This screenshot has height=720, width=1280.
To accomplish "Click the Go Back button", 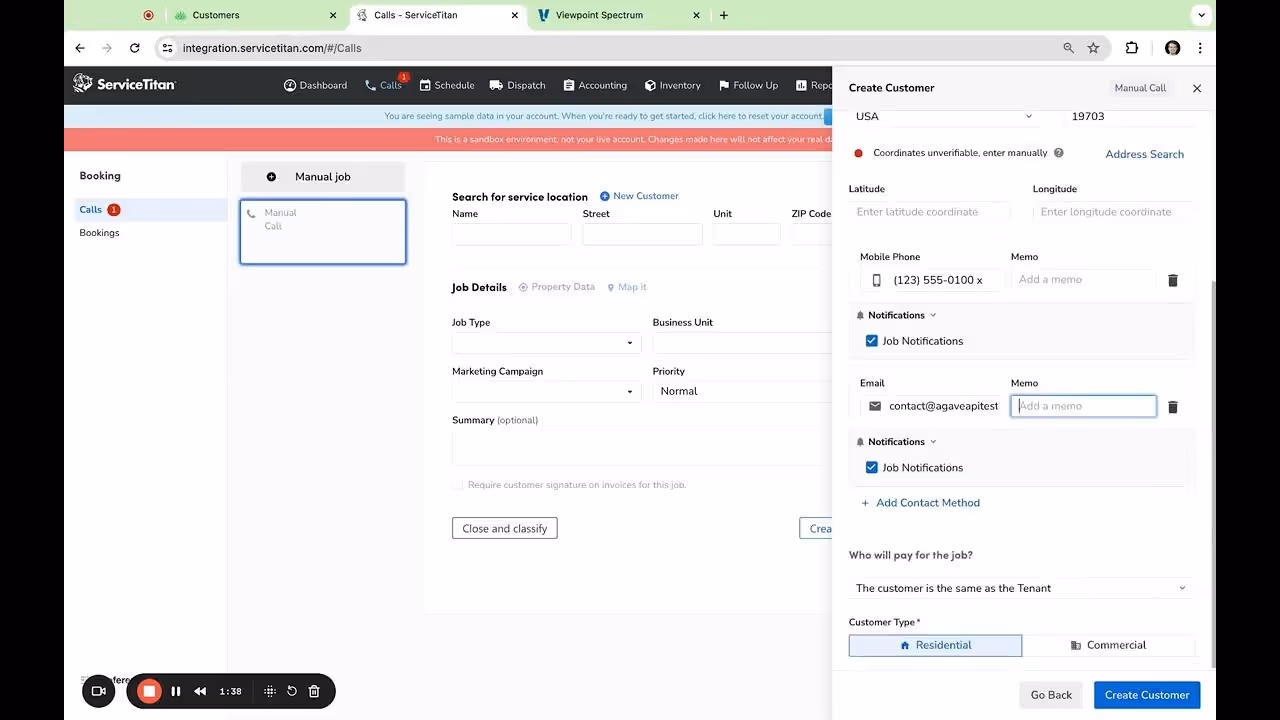I will click(1051, 695).
